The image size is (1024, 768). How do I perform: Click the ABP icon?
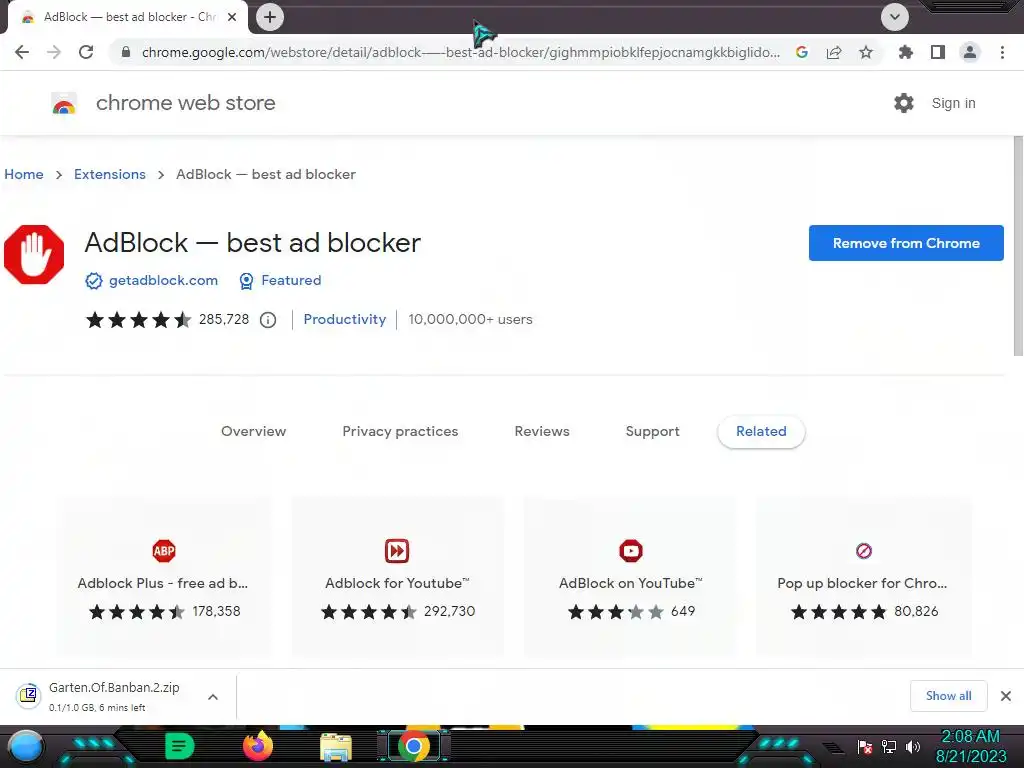click(164, 551)
